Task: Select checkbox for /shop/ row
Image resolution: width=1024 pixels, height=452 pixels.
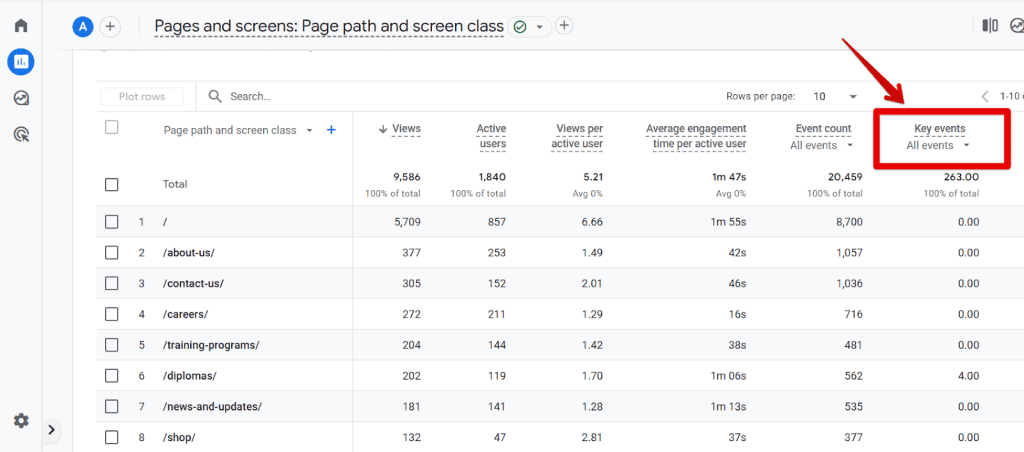Action: (112, 437)
